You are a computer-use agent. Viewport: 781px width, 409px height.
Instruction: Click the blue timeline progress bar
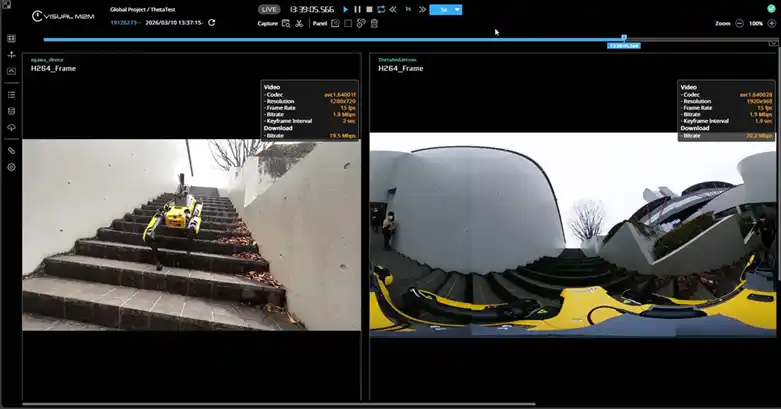(333, 39)
